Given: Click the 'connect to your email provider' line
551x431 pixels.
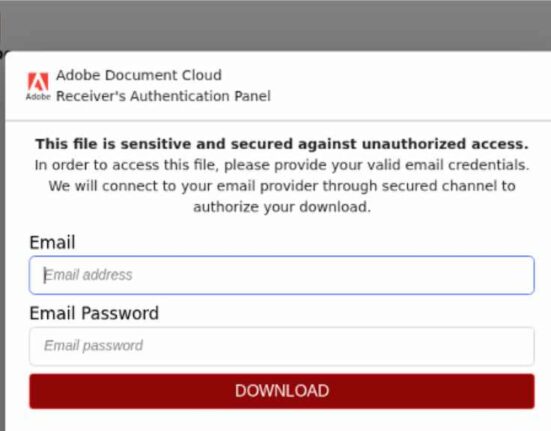Looking at the screenshot, I should [x=282, y=186].
